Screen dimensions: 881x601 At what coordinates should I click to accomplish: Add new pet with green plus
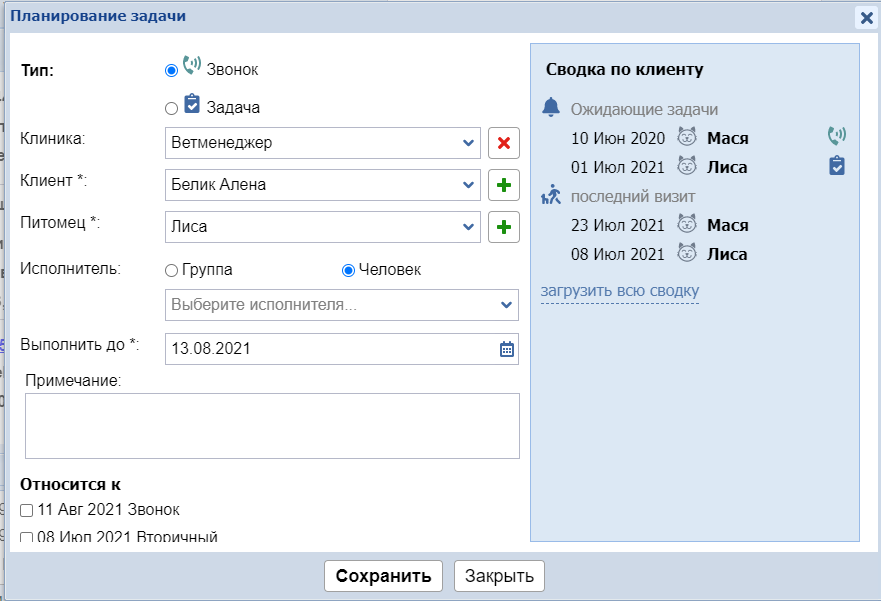(x=503, y=227)
